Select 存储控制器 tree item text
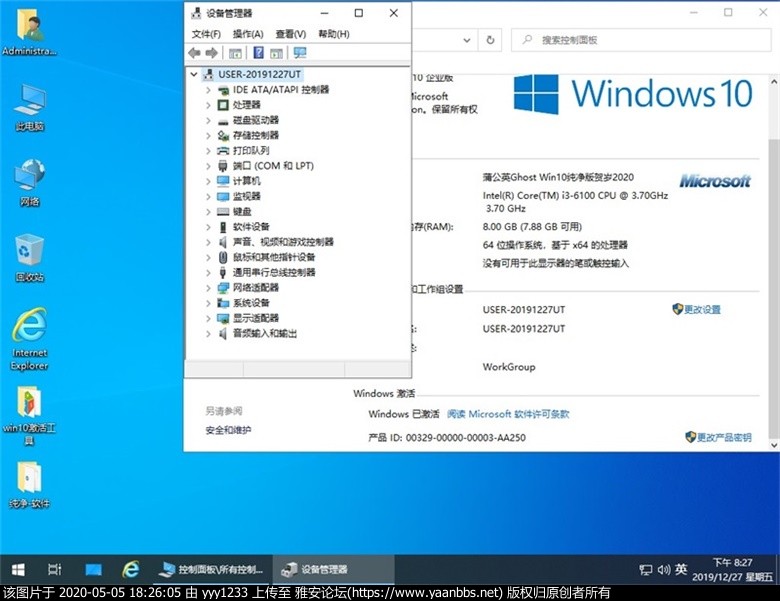 coord(256,135)
